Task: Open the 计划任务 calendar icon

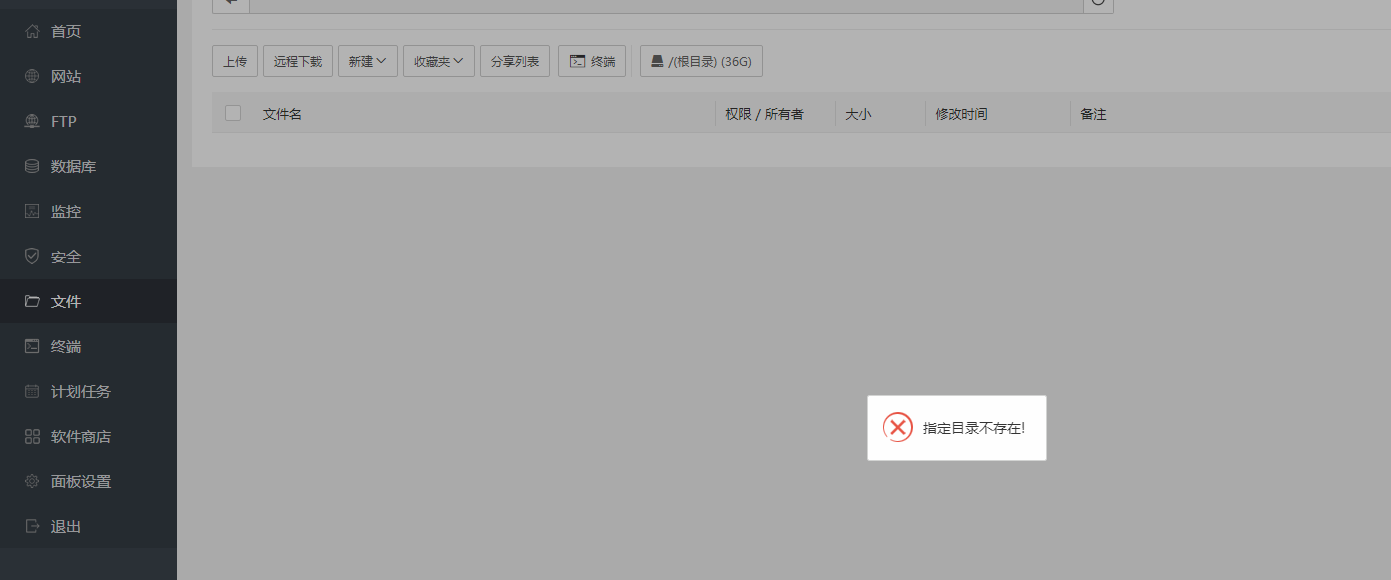Action: click(32, 391)
